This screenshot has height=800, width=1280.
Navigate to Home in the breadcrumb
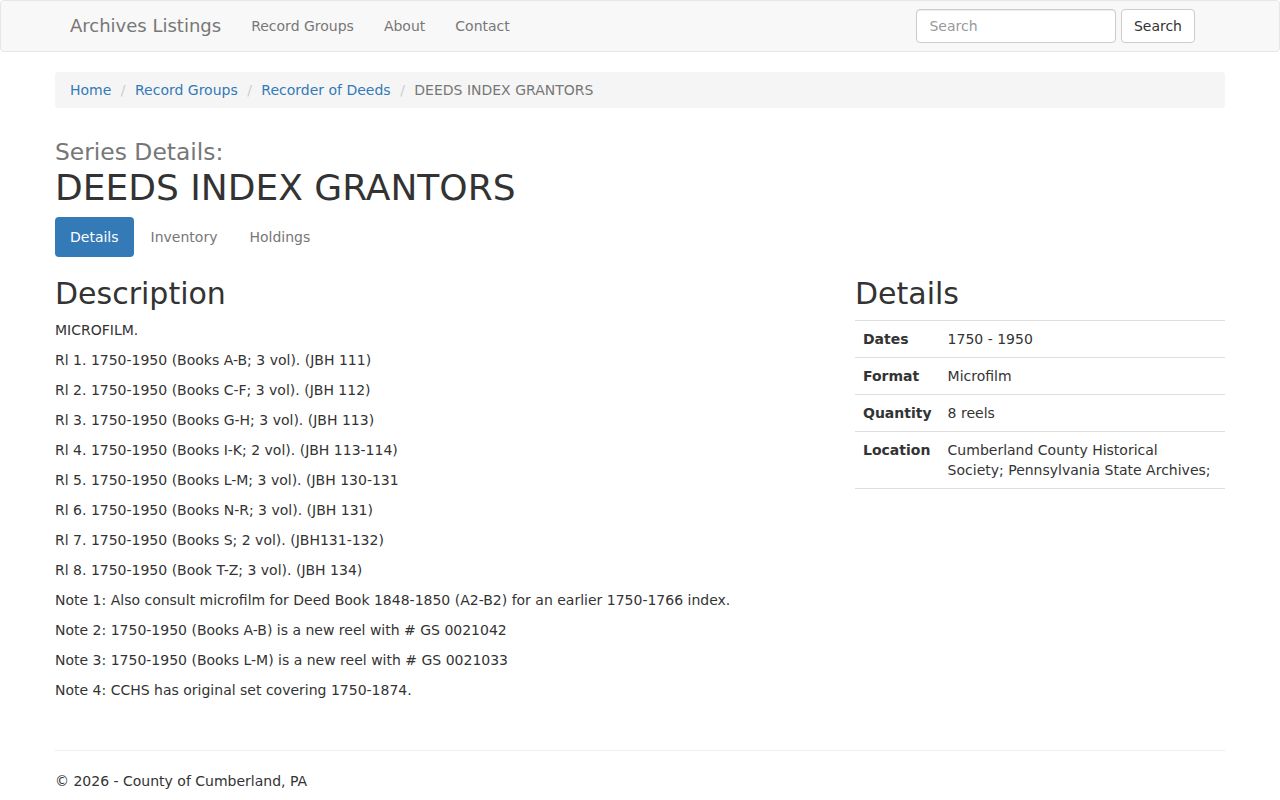pos(90,90)
